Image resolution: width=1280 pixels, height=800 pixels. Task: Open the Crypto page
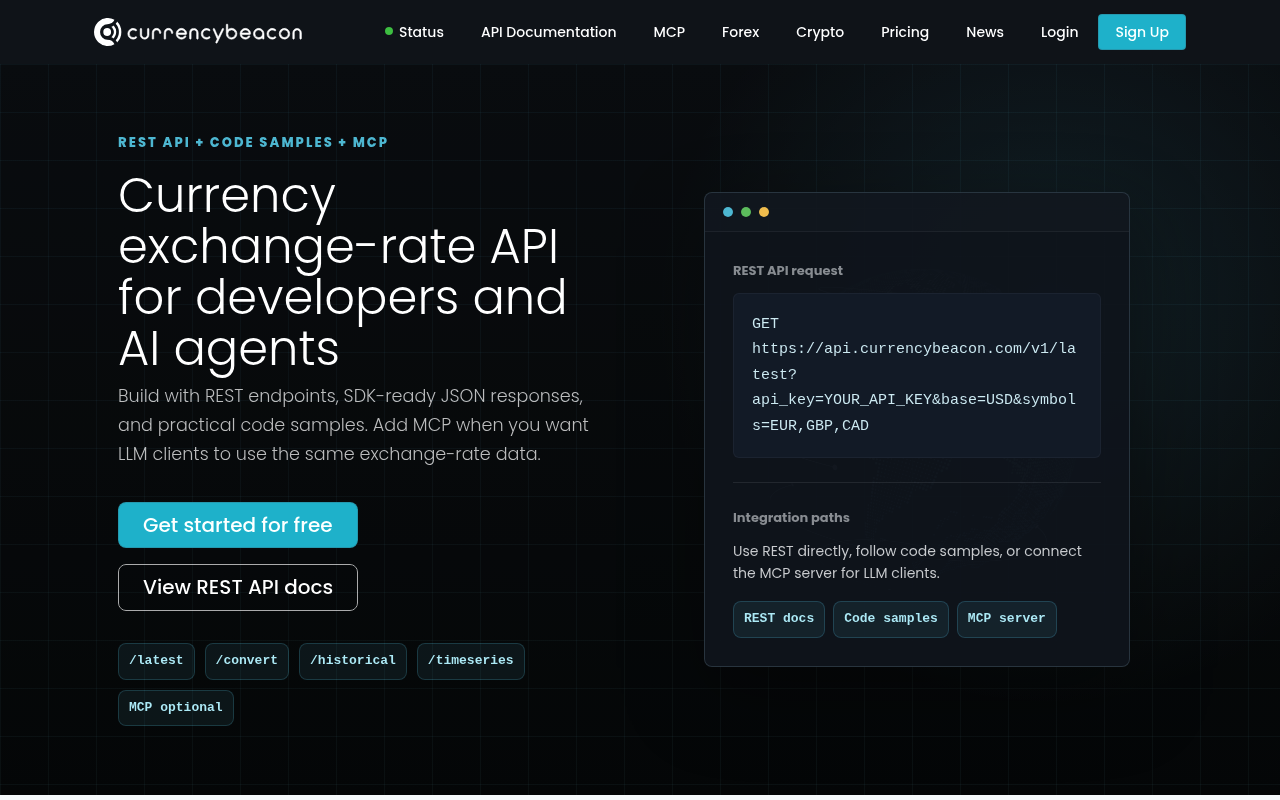click(x=820, y=32)
